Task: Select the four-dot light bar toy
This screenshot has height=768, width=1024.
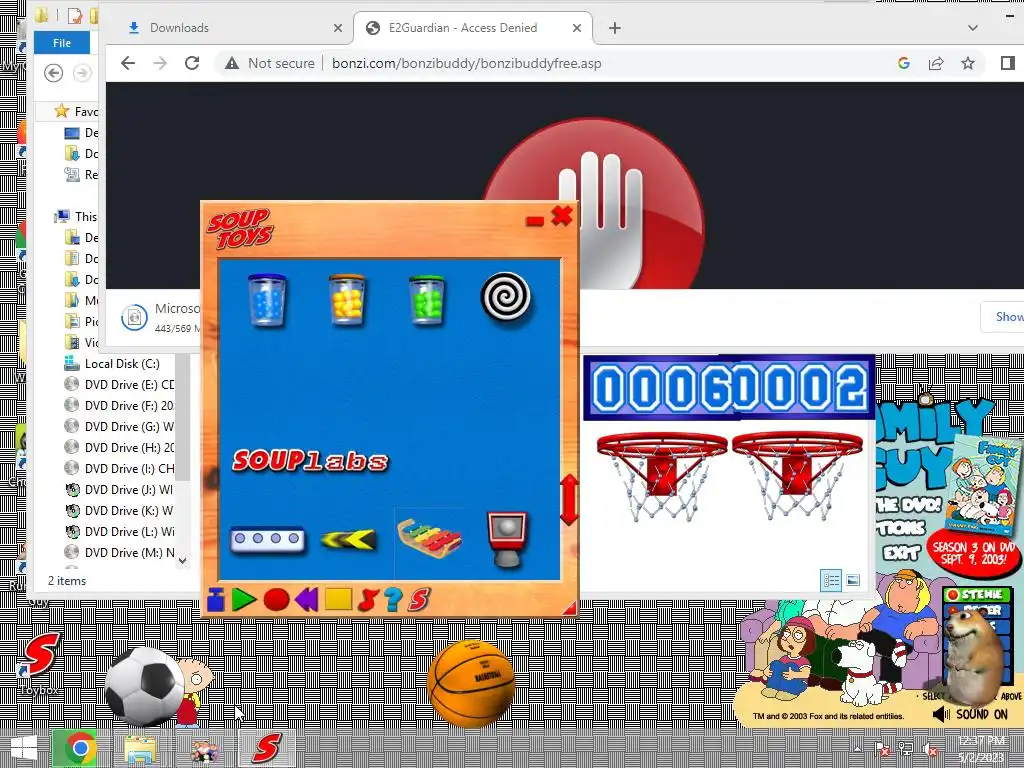Action: 268,539
